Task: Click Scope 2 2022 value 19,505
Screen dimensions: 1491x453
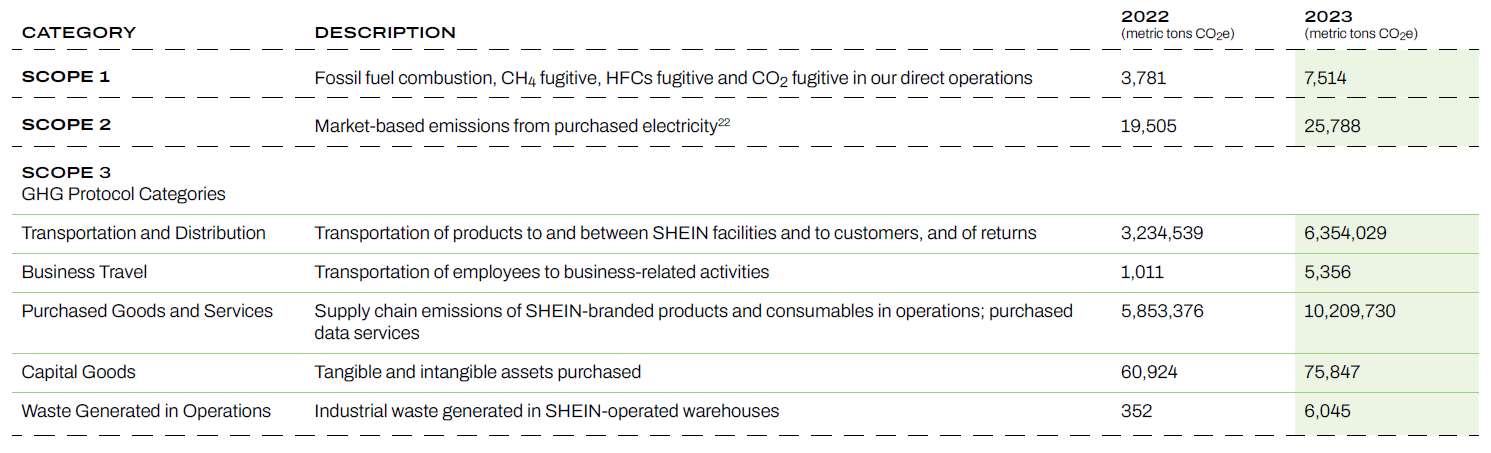Action: pyautogui.click(x=1149, y=126)
